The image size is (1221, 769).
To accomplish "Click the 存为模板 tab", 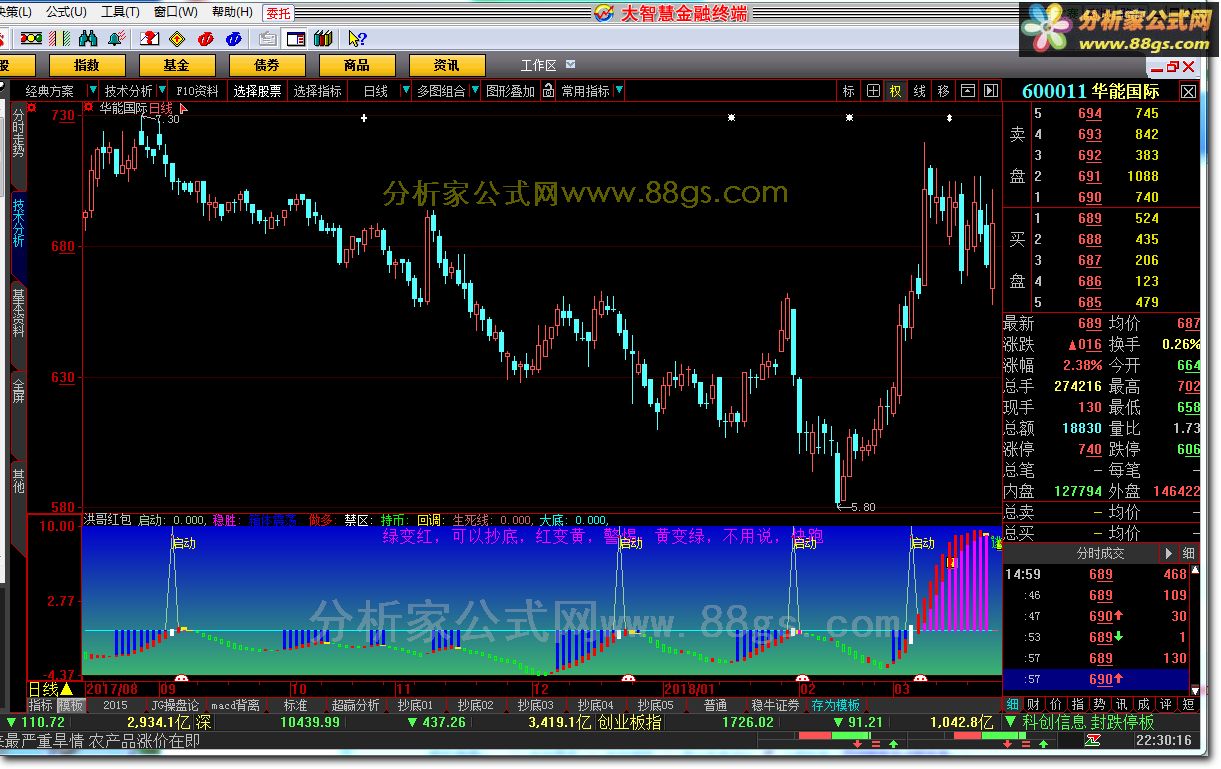I will (x=836, y=705).
